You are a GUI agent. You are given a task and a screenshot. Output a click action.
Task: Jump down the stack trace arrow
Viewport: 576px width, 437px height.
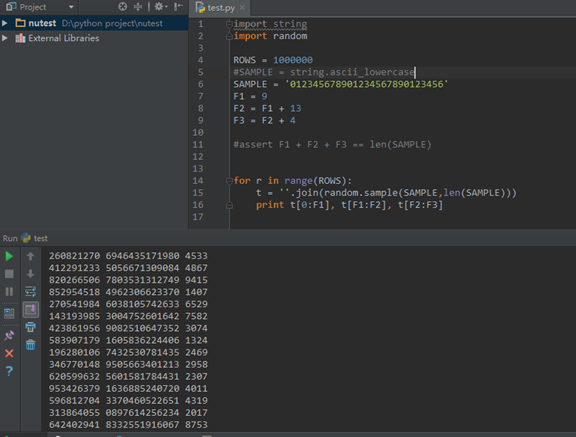[30, 274]
